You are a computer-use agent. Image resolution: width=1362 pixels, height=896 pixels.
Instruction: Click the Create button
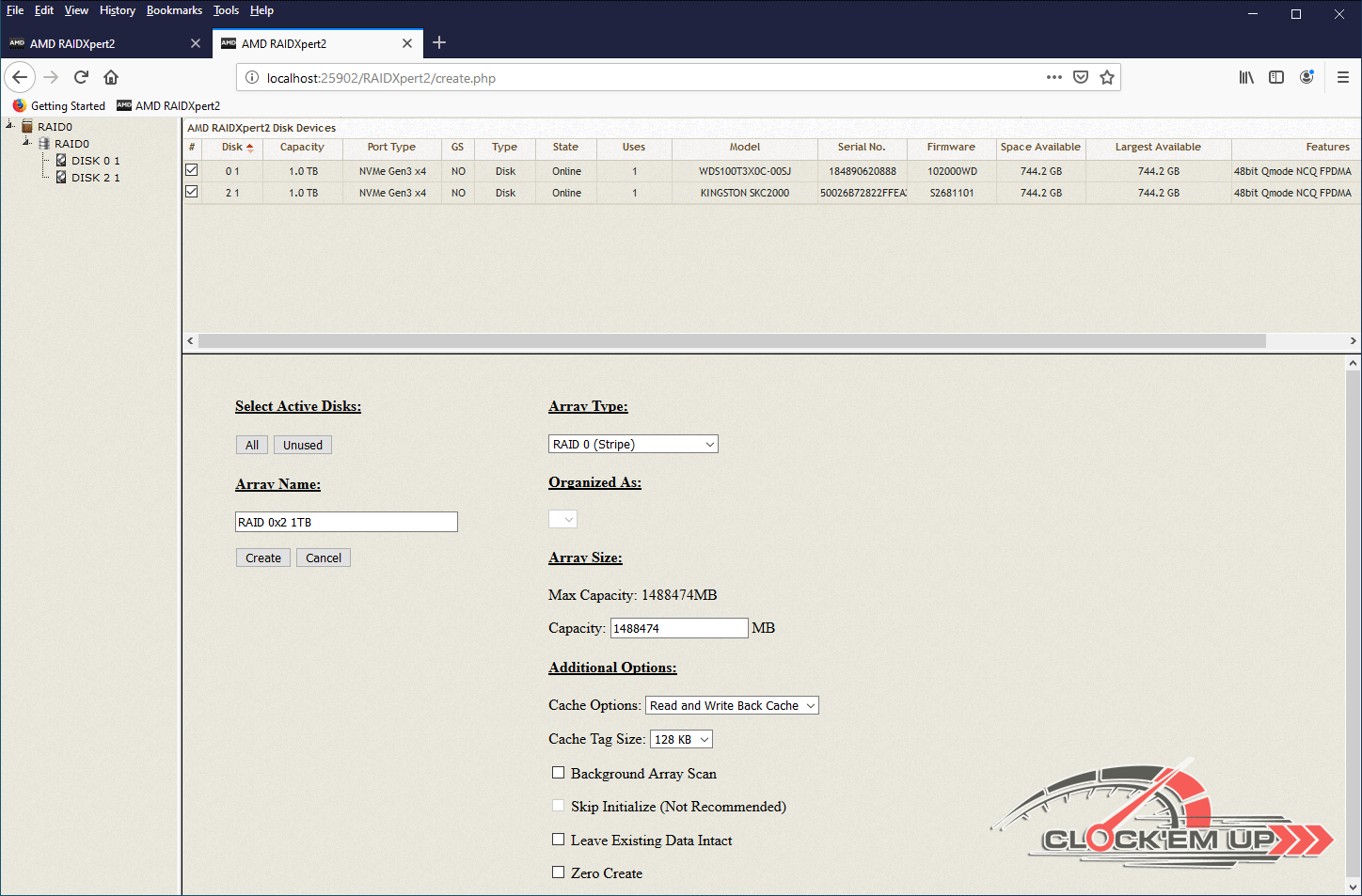tap(263, 558)
